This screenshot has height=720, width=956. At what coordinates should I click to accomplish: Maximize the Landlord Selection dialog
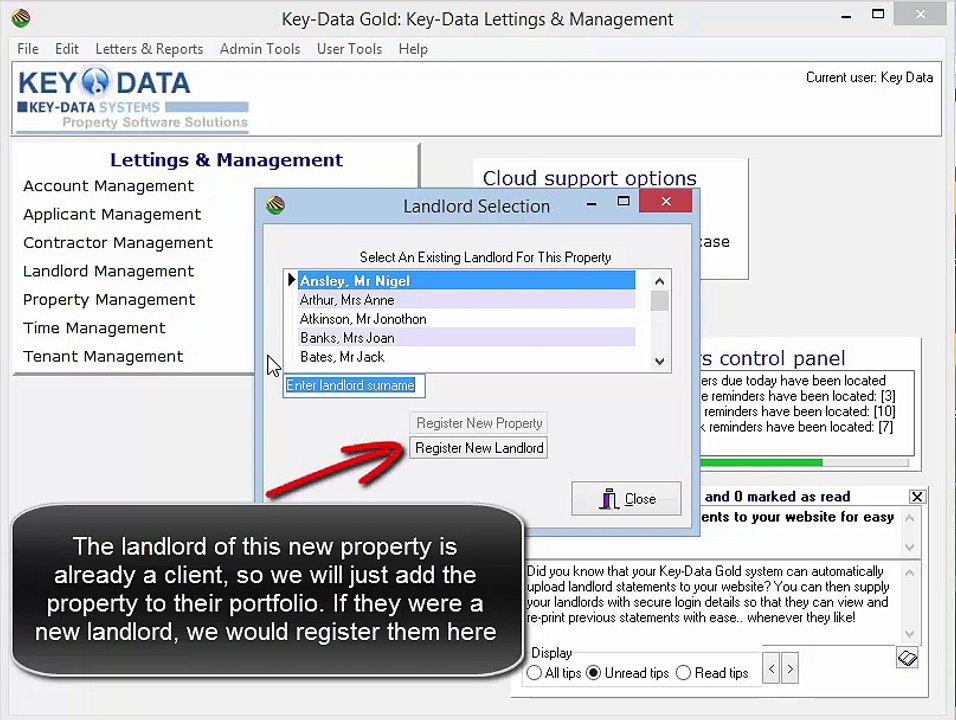pyautogui.click(x=623, y=201)
